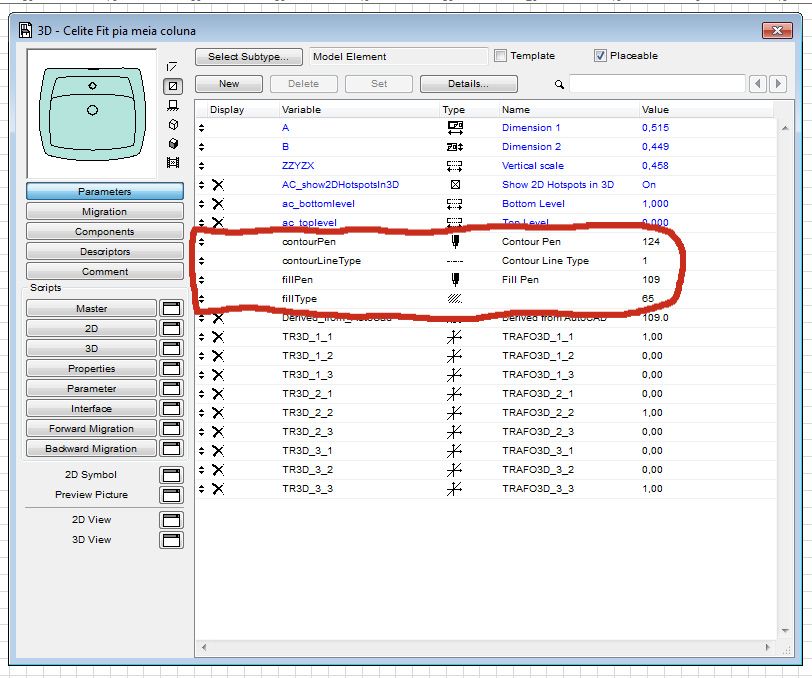Select the 3D wireframe preview icon

173,125
